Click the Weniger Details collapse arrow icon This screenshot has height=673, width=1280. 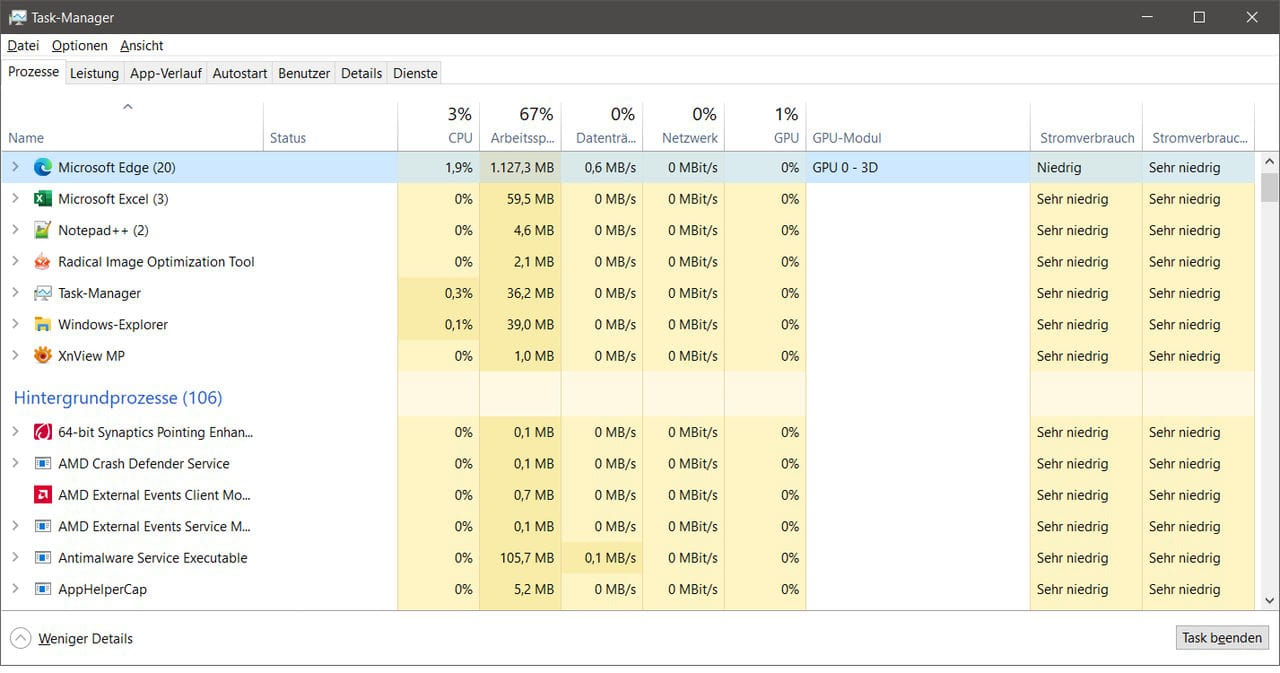pyautogui.click(x=21, y=638)
